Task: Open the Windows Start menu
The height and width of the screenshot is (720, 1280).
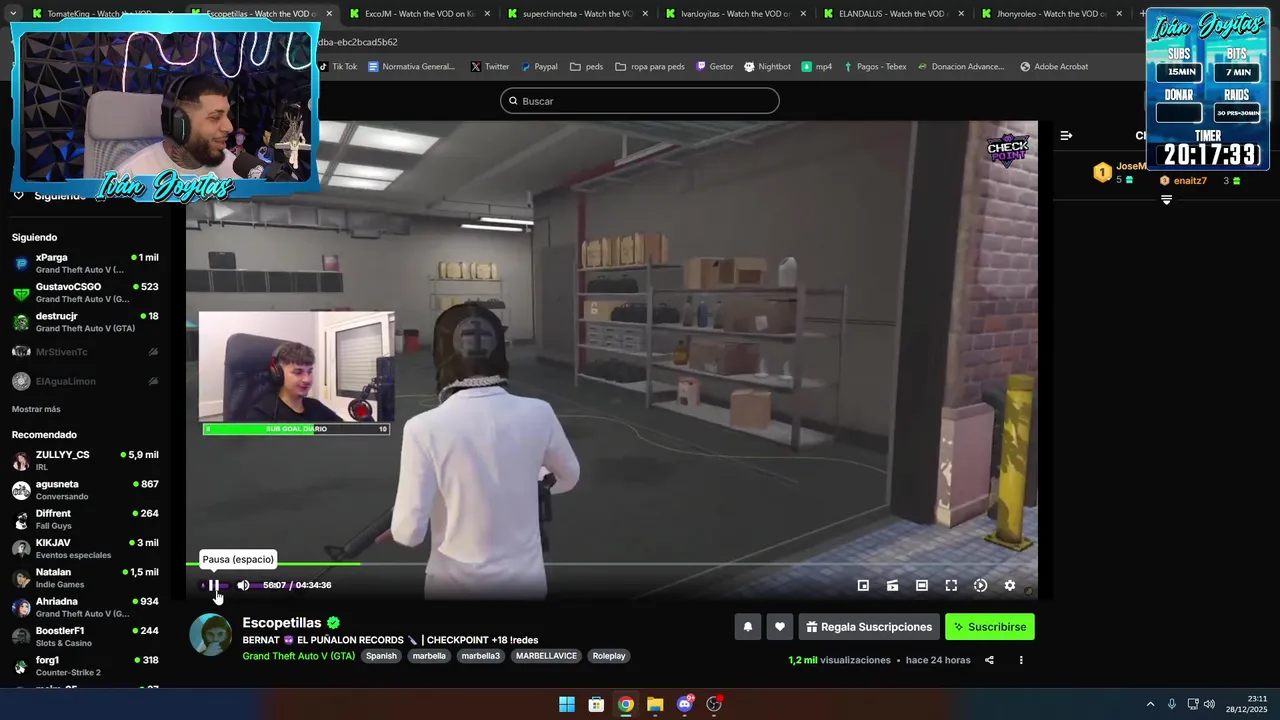Action: pos(567,704)
